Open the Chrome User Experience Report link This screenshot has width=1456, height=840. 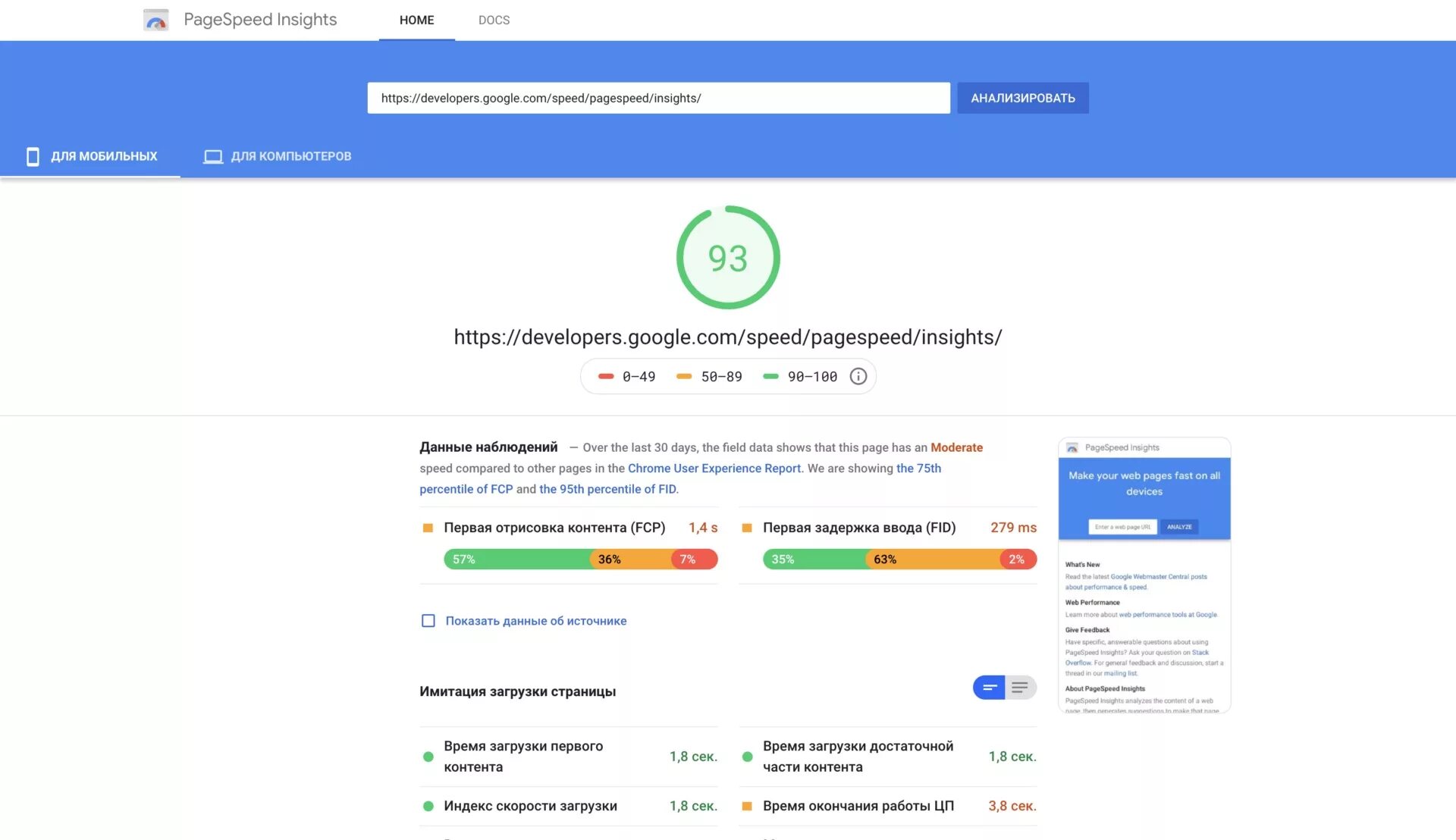[x=714, y=469]
